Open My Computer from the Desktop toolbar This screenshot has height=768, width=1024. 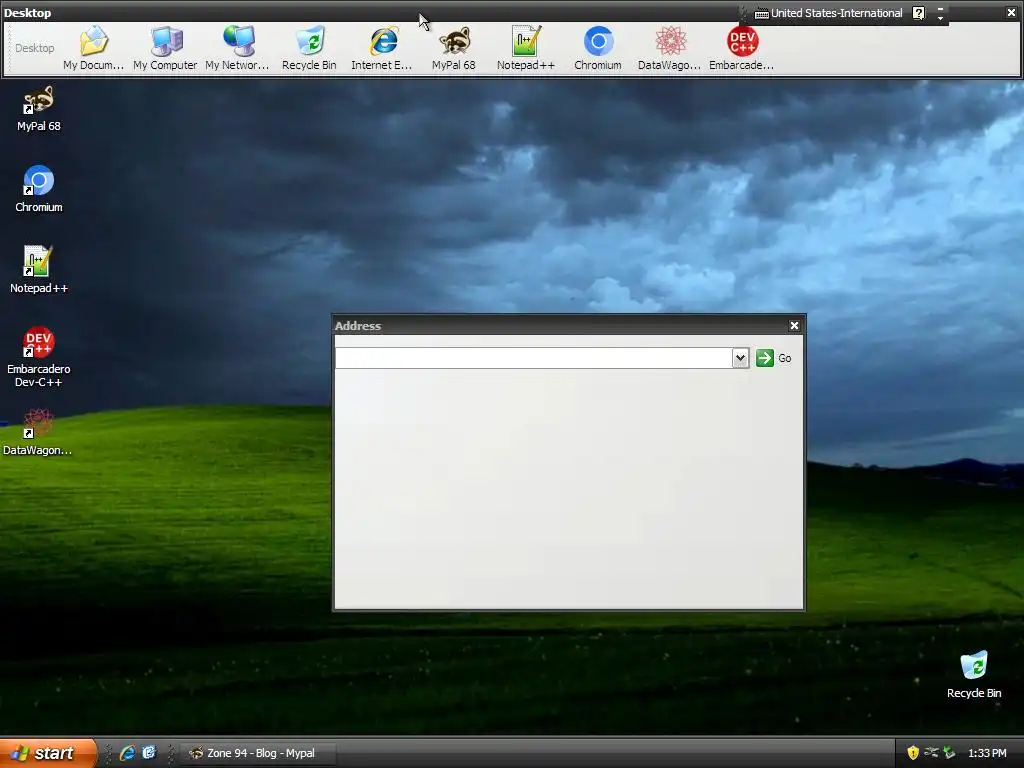(165, 48)
